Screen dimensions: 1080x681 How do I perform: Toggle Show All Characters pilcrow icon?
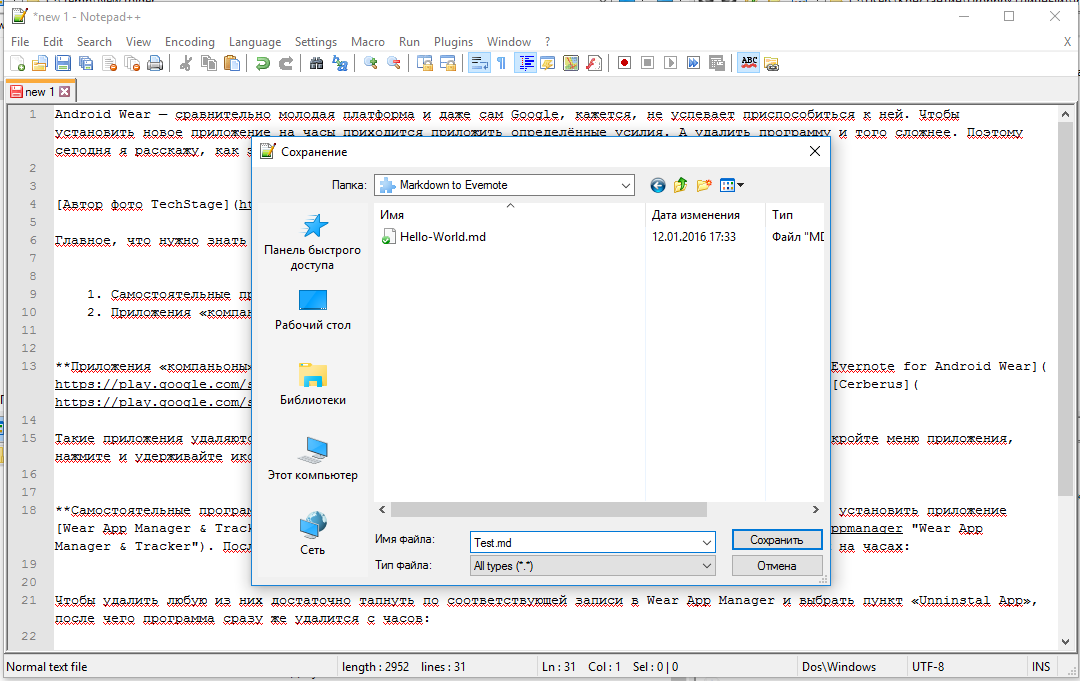pos(501,63)
